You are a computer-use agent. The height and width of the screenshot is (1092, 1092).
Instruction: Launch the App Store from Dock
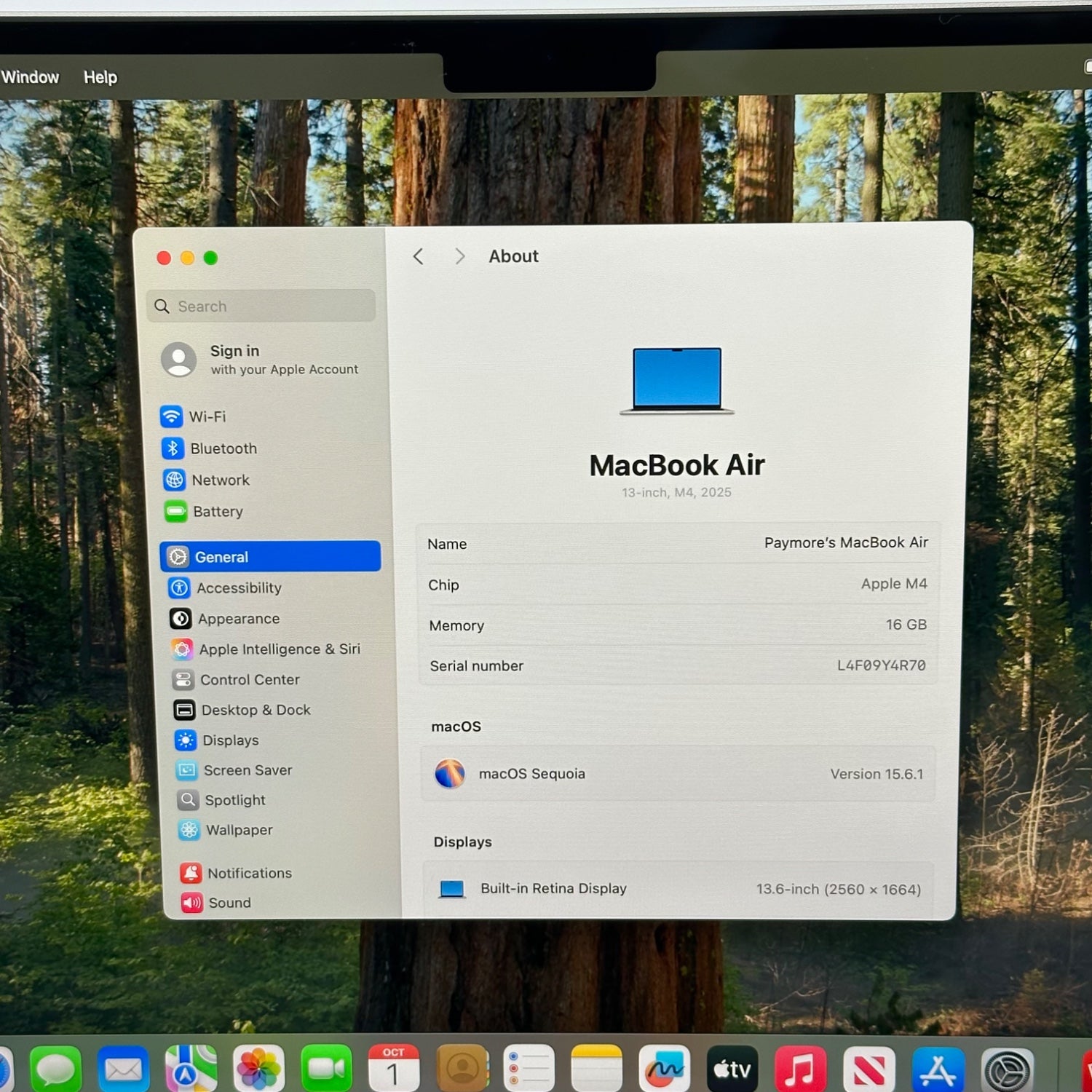point(938,1069)
